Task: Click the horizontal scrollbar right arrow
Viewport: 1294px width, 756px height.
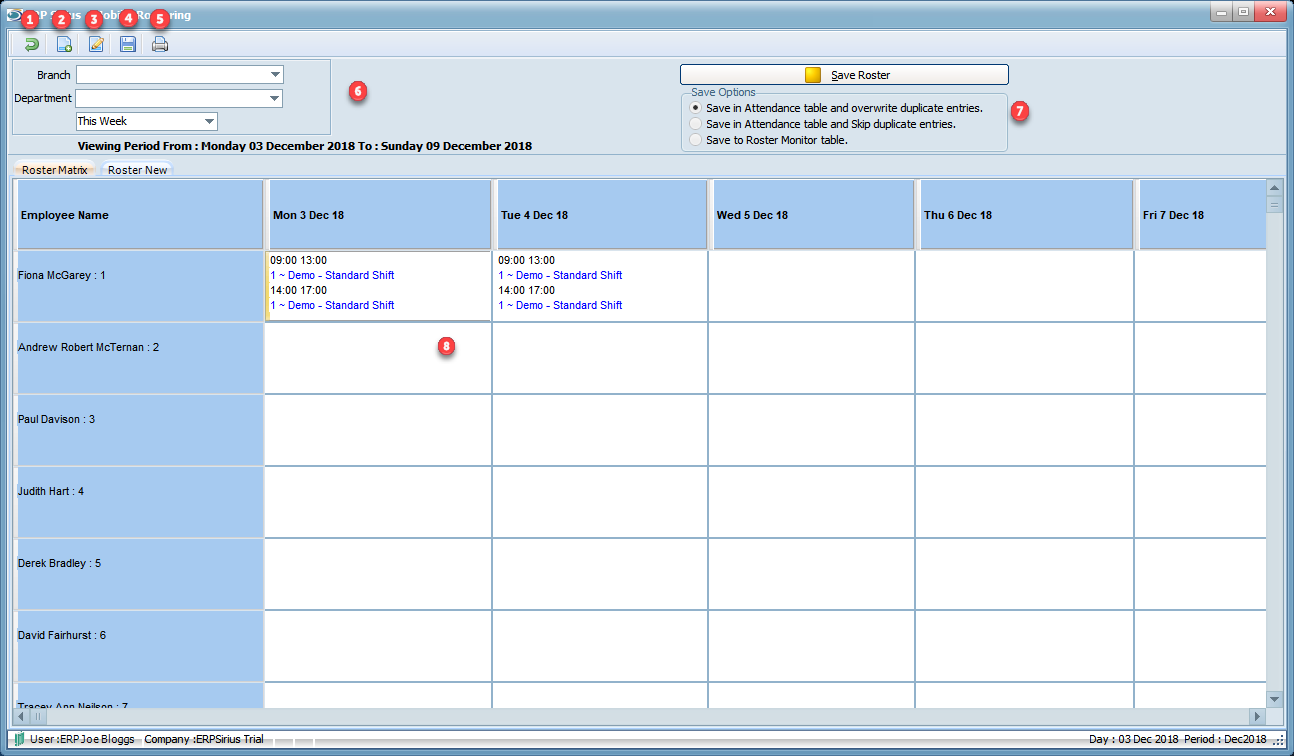Action: click(1258, 716)
